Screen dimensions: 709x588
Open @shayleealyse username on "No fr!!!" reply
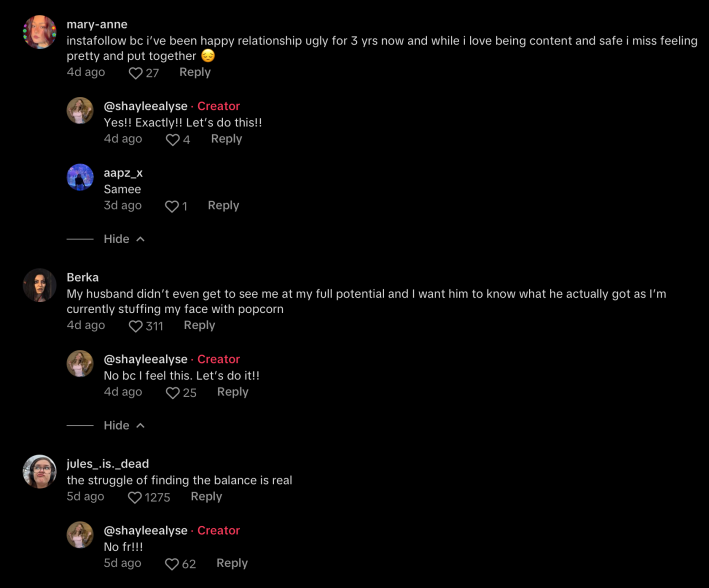(145, 530)
